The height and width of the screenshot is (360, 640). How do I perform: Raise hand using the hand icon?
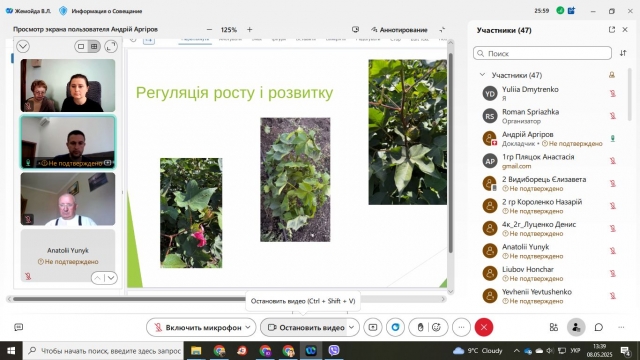tap(420, 327)
